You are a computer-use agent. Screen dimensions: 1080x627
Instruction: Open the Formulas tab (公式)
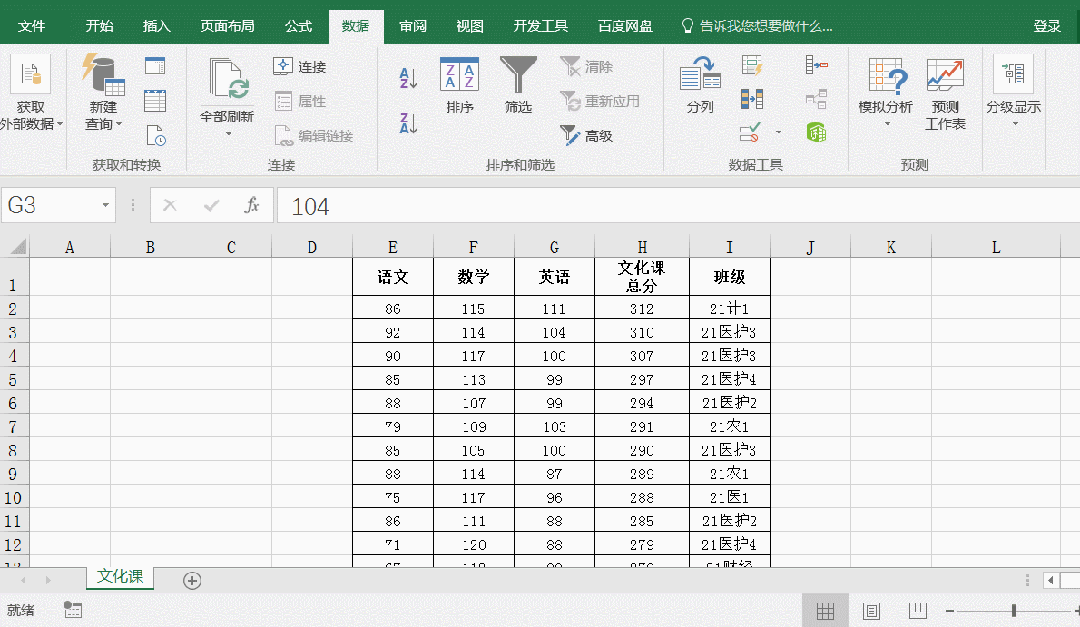pos(298,26)
